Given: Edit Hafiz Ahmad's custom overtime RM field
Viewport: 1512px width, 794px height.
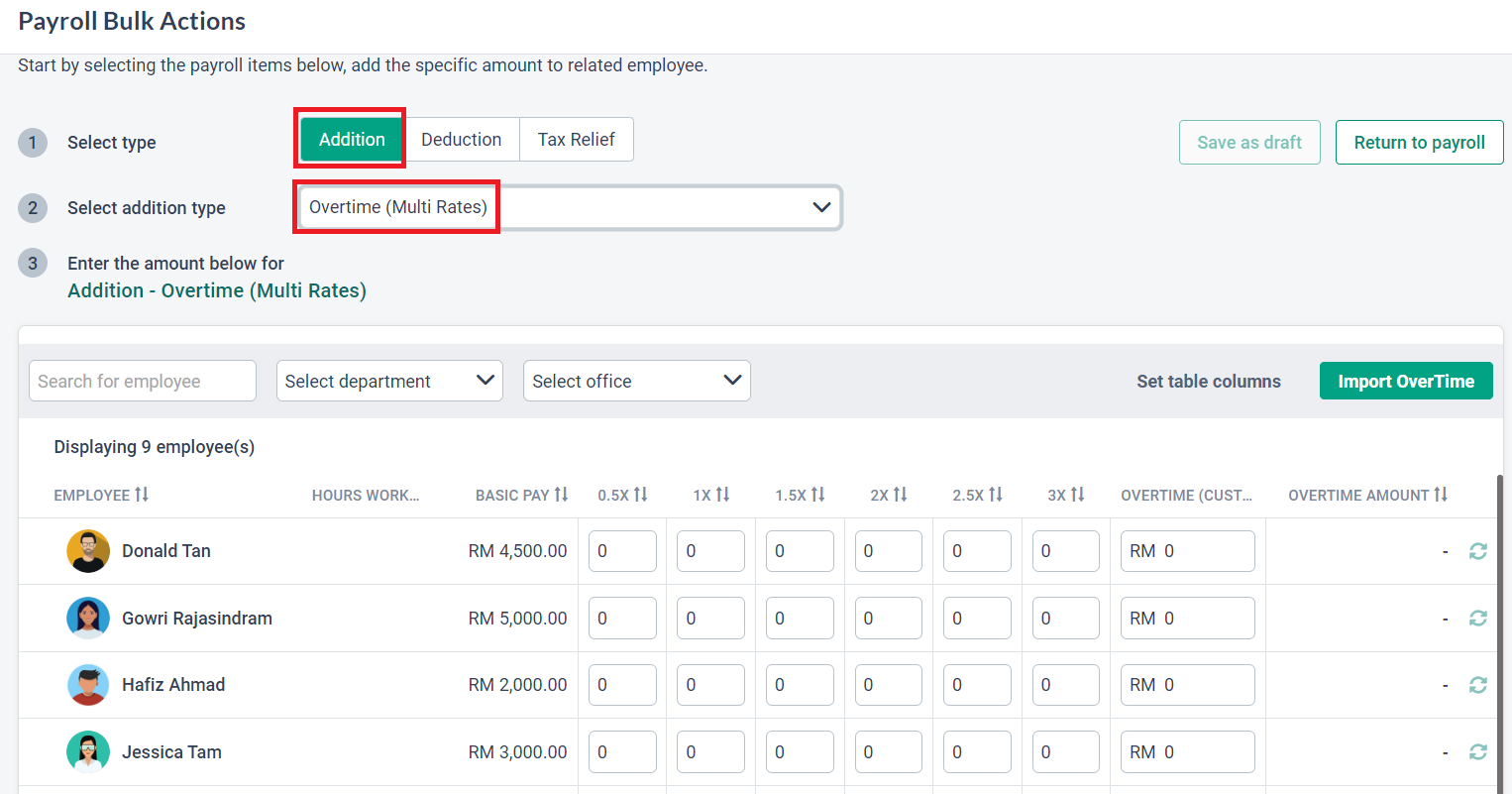Looking at the screenshot, I should (x=1188, y=685).
